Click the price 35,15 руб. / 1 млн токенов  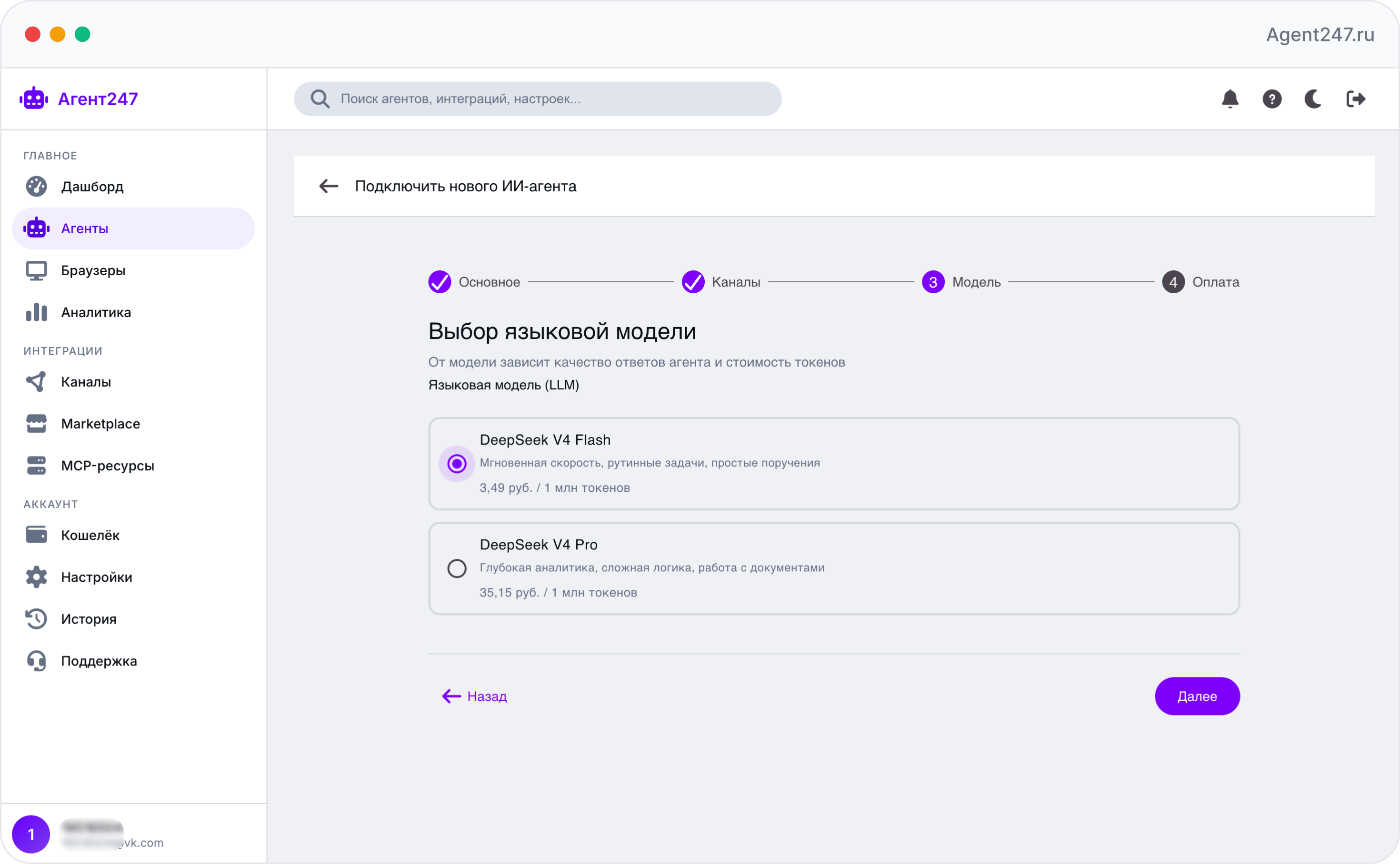[x=558, y=593]
